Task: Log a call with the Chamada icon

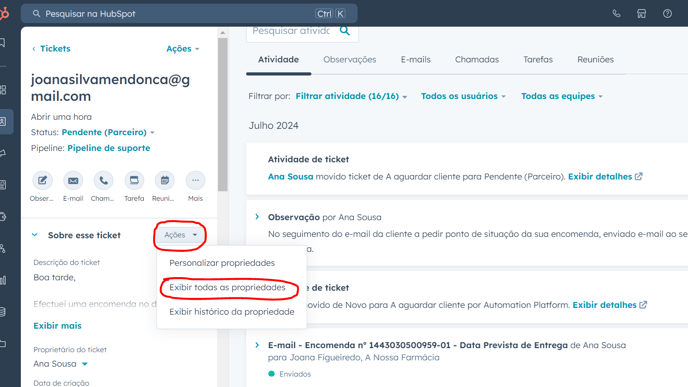Action: coord(103,180)
